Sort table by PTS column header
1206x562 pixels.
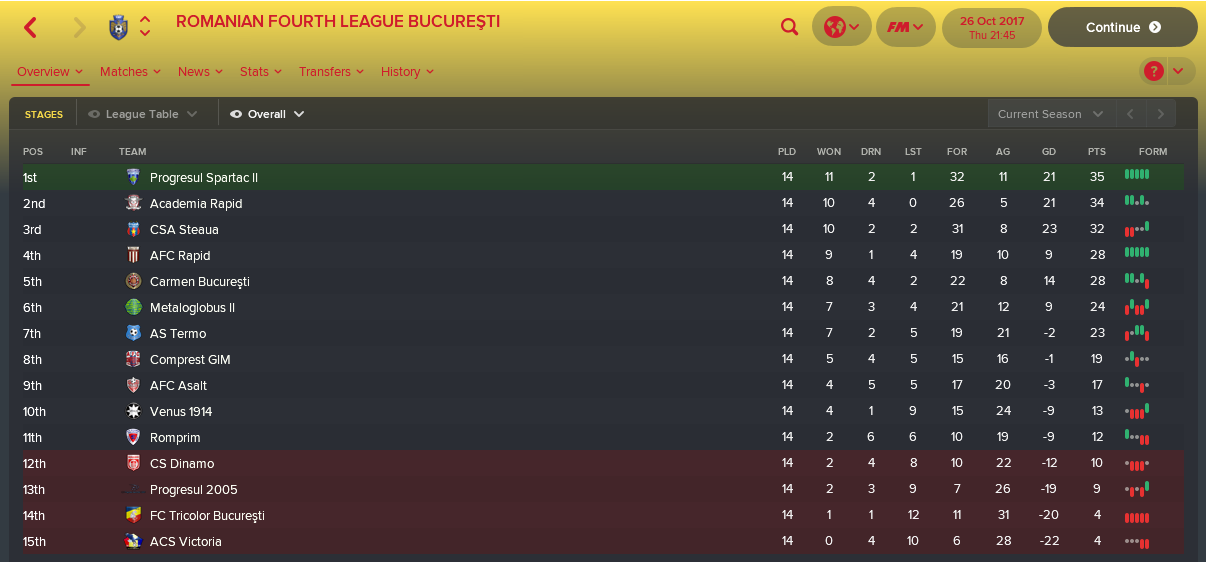point(1097,152)
